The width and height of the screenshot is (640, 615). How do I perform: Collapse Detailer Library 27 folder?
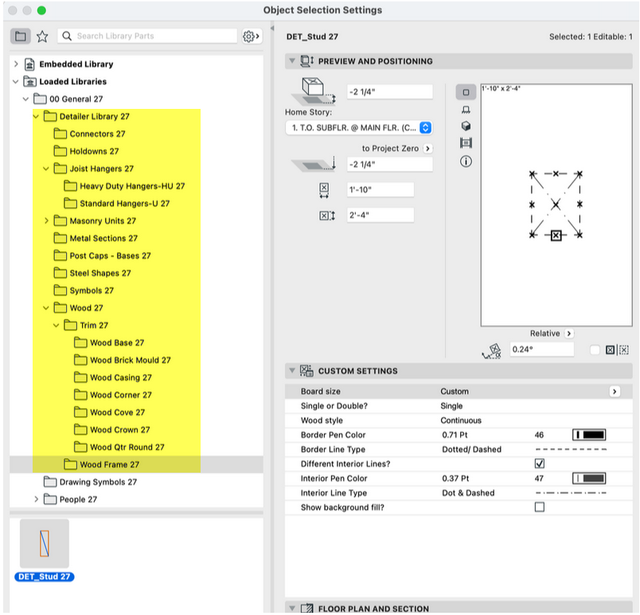tap(36, 116)
